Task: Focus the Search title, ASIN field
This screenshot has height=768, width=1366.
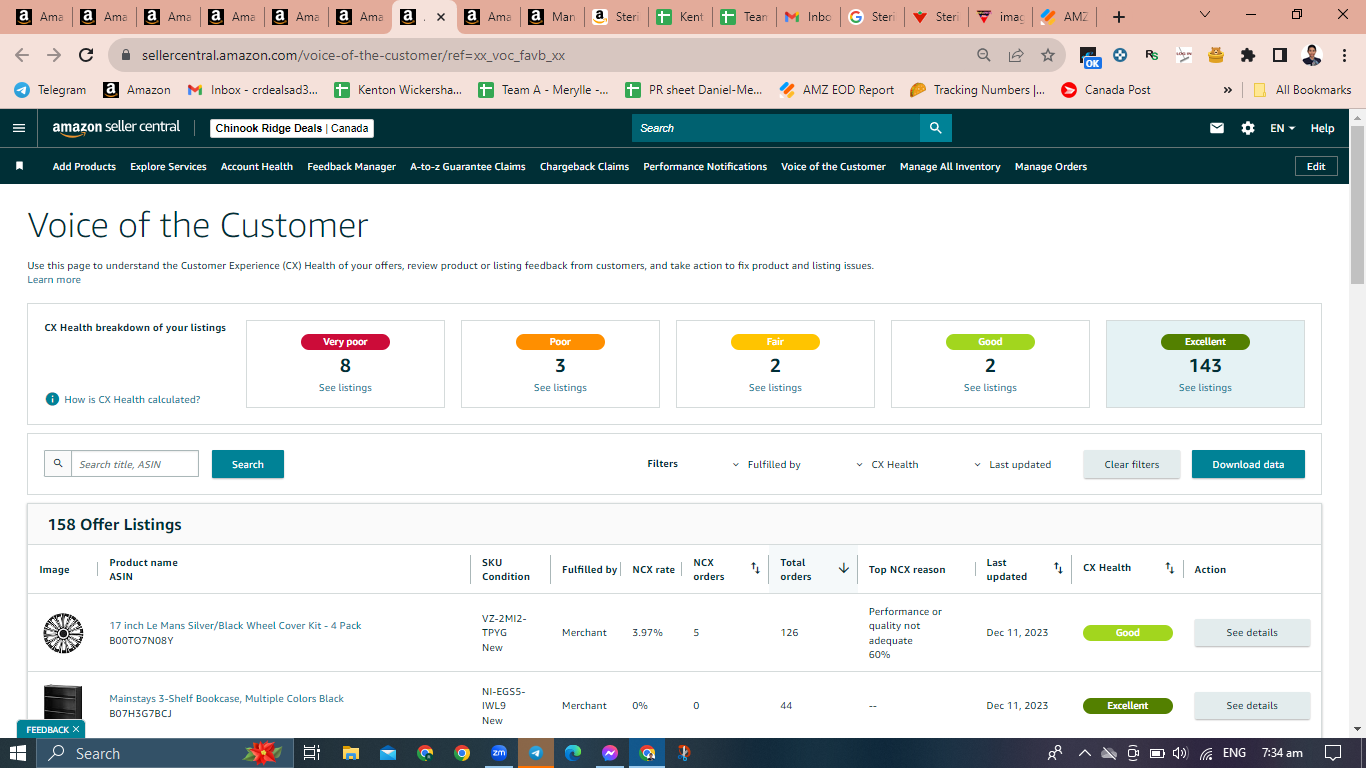Action: 135,464
